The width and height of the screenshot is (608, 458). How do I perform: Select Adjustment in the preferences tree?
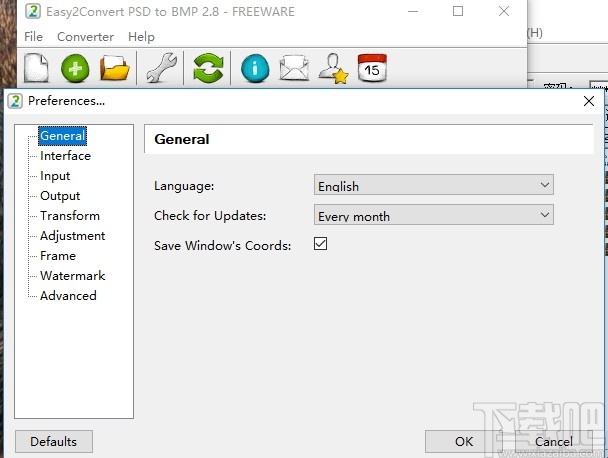[73, 236]
